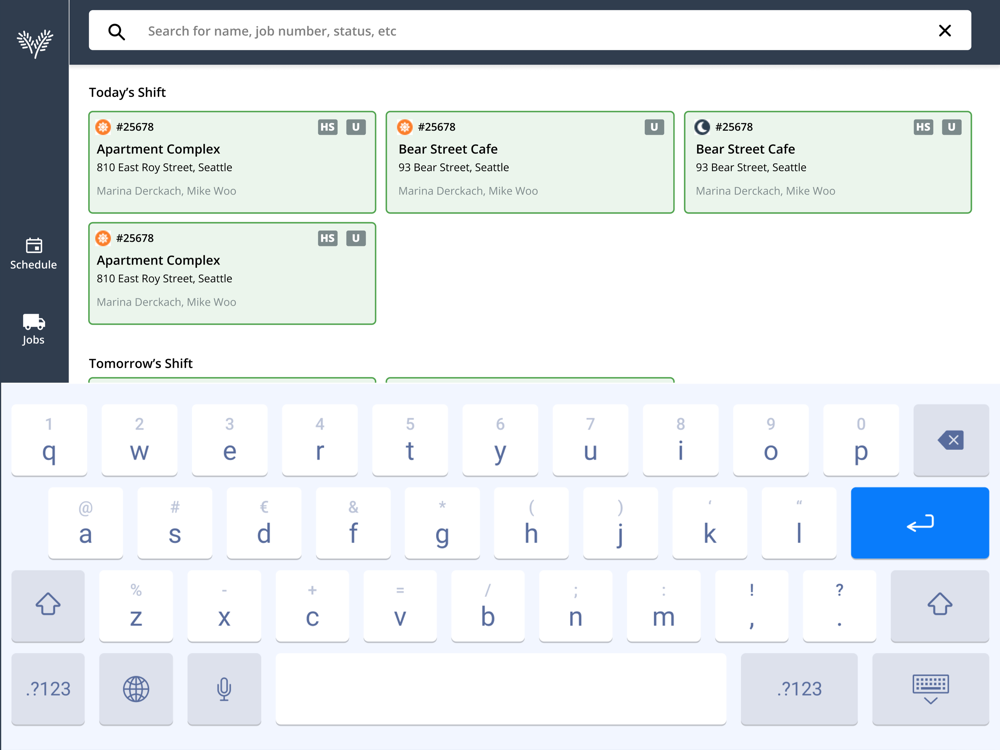The image size is (1000, 750).
Task: Tap the backspace key
Action: 951,440
